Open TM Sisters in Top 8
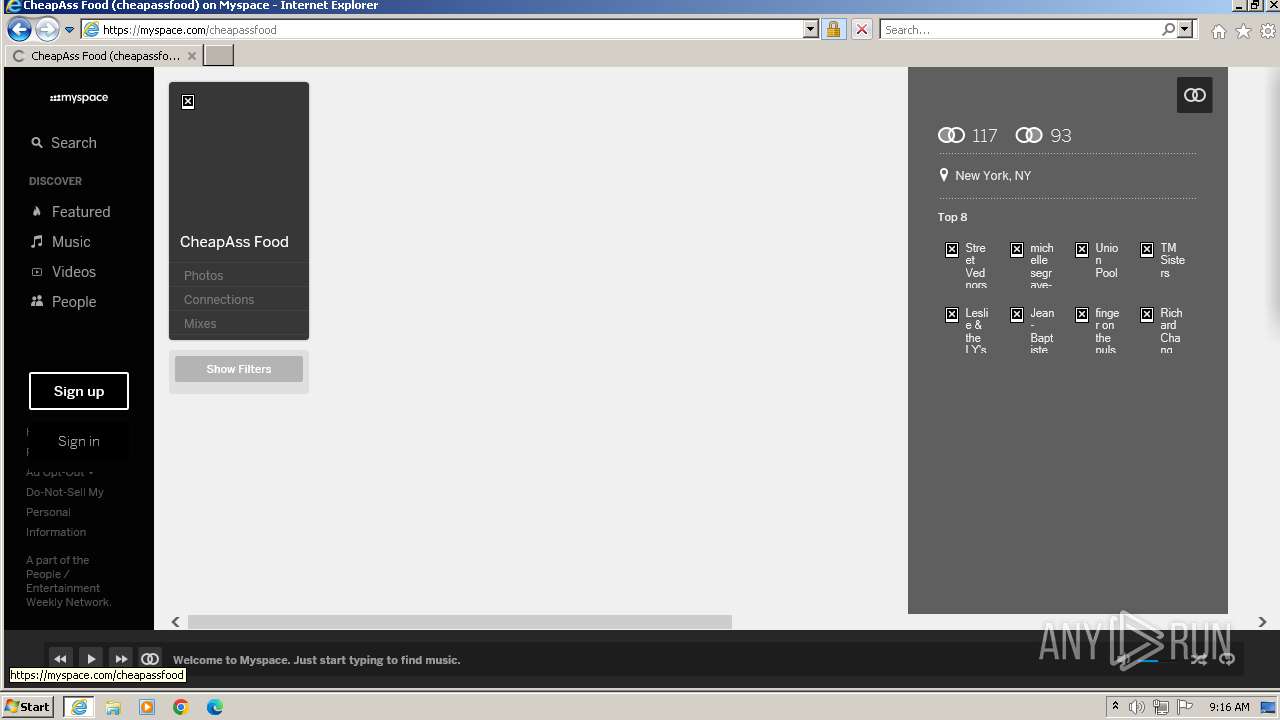Screen dimensions: 1280x720 pyautogui.click(x=1161, y=260)
